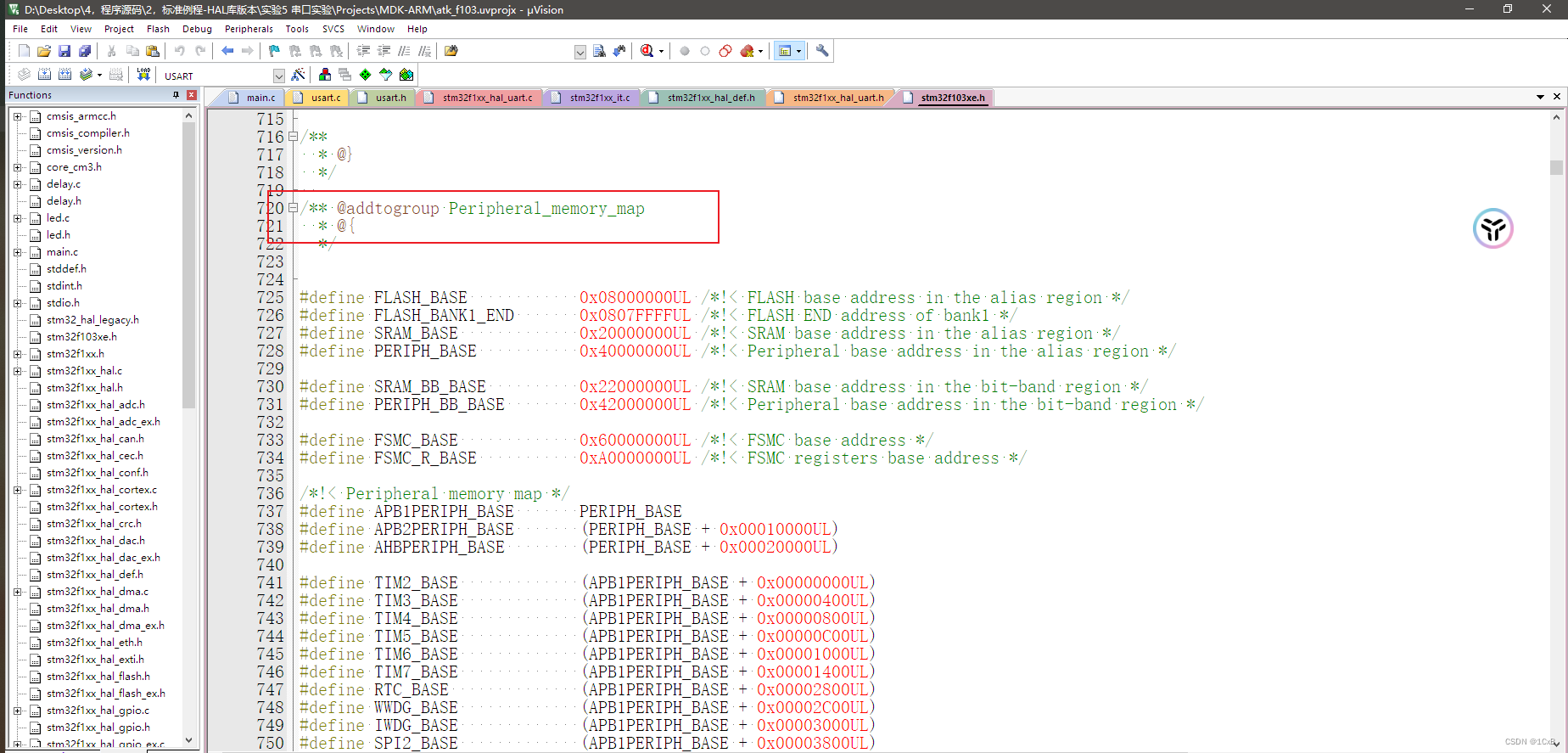
Task: Disable all breakpoints icon
Action: coord(725,51)
